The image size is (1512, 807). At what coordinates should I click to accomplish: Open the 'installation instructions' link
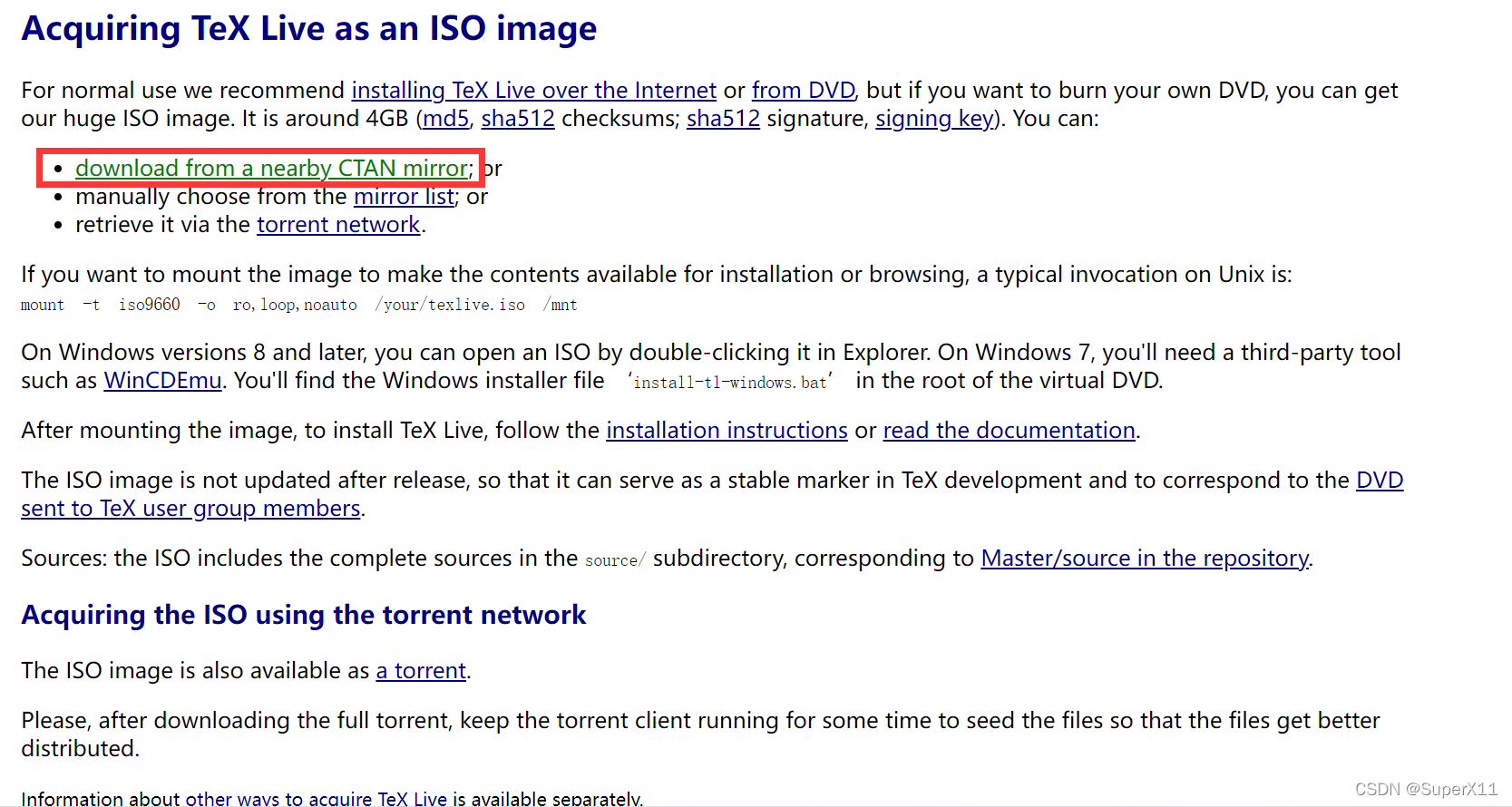point(727,431)
